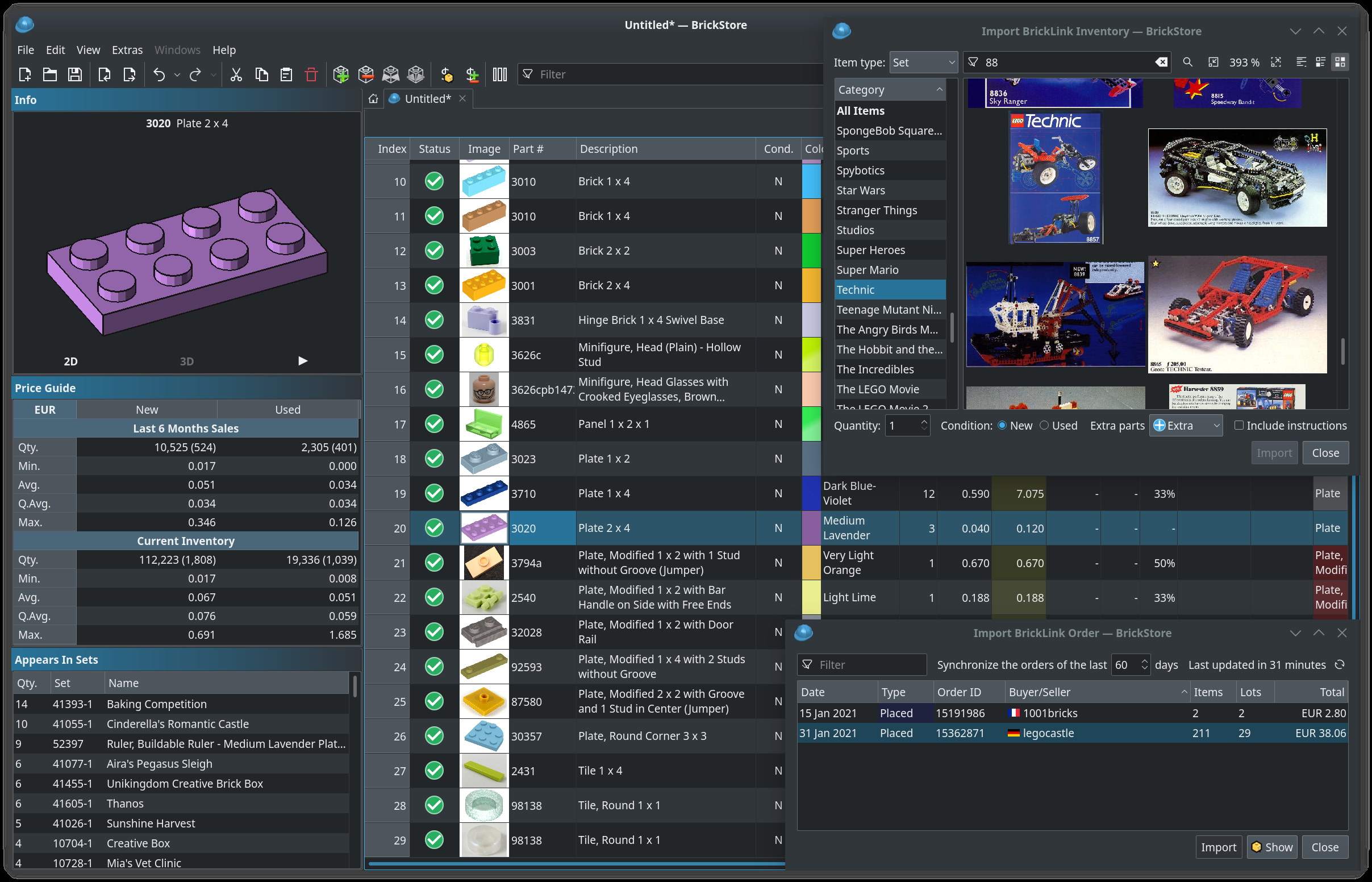
Task: Click the Medium Lavender color swatch in row 20
Action: click(811, 528)
